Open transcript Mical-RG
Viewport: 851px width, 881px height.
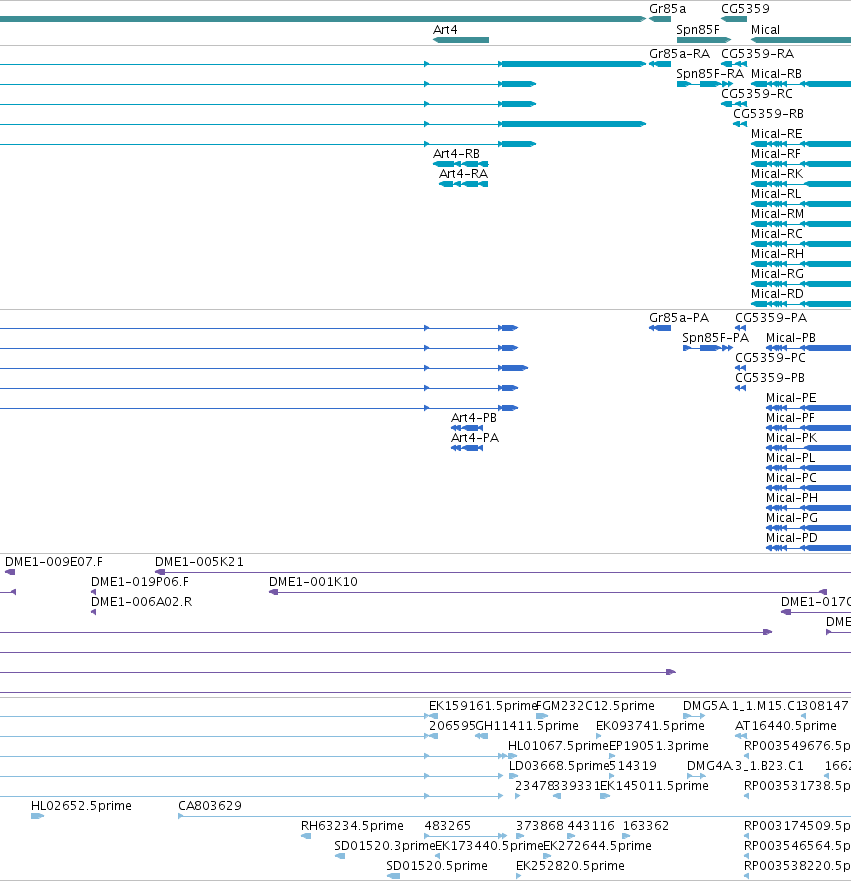point(801,284)
